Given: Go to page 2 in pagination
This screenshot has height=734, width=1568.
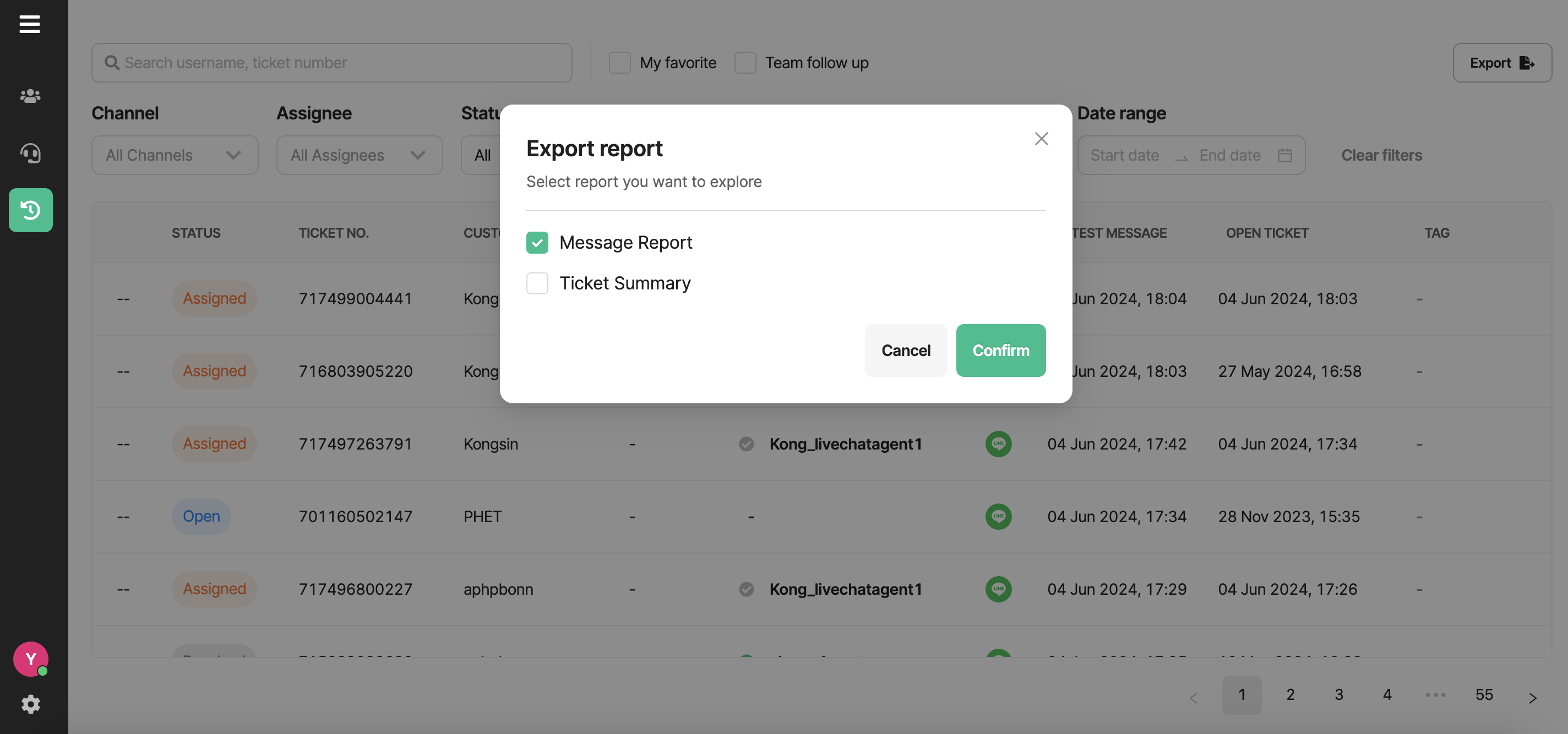Looking at the screenshot, I should click(1290, 694).
